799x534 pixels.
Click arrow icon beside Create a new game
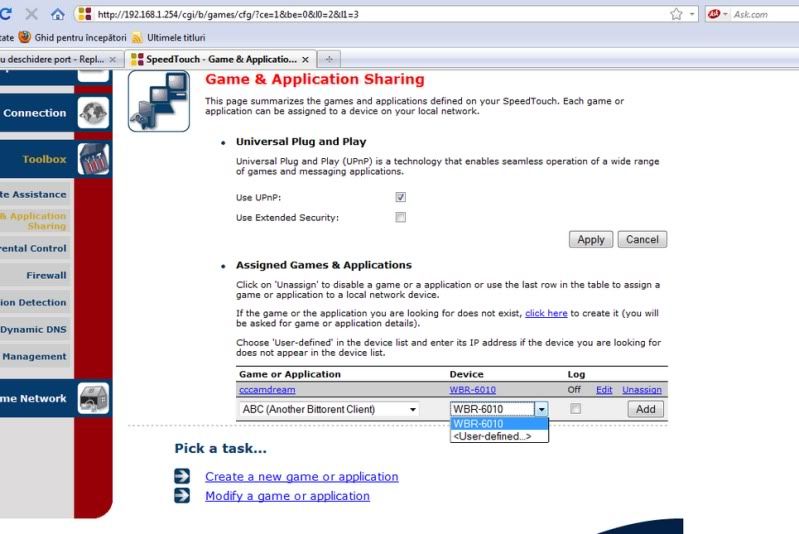(x=182, y=477)
